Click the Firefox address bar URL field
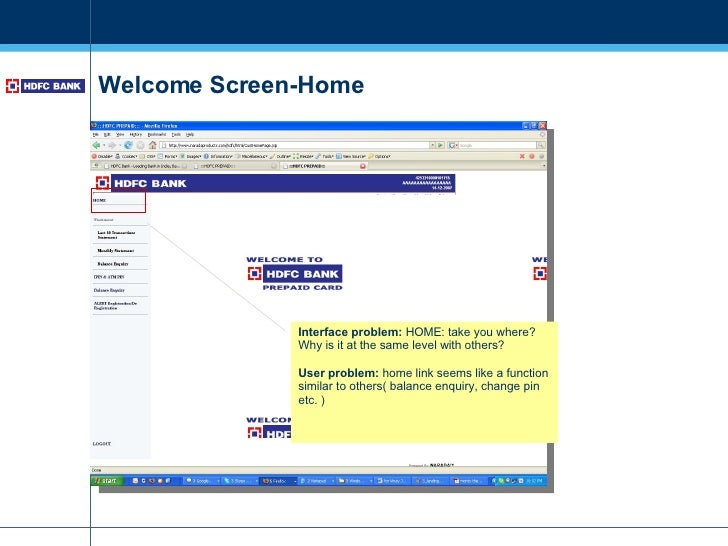This screenshot has height=546, width=728. point(294,145)
